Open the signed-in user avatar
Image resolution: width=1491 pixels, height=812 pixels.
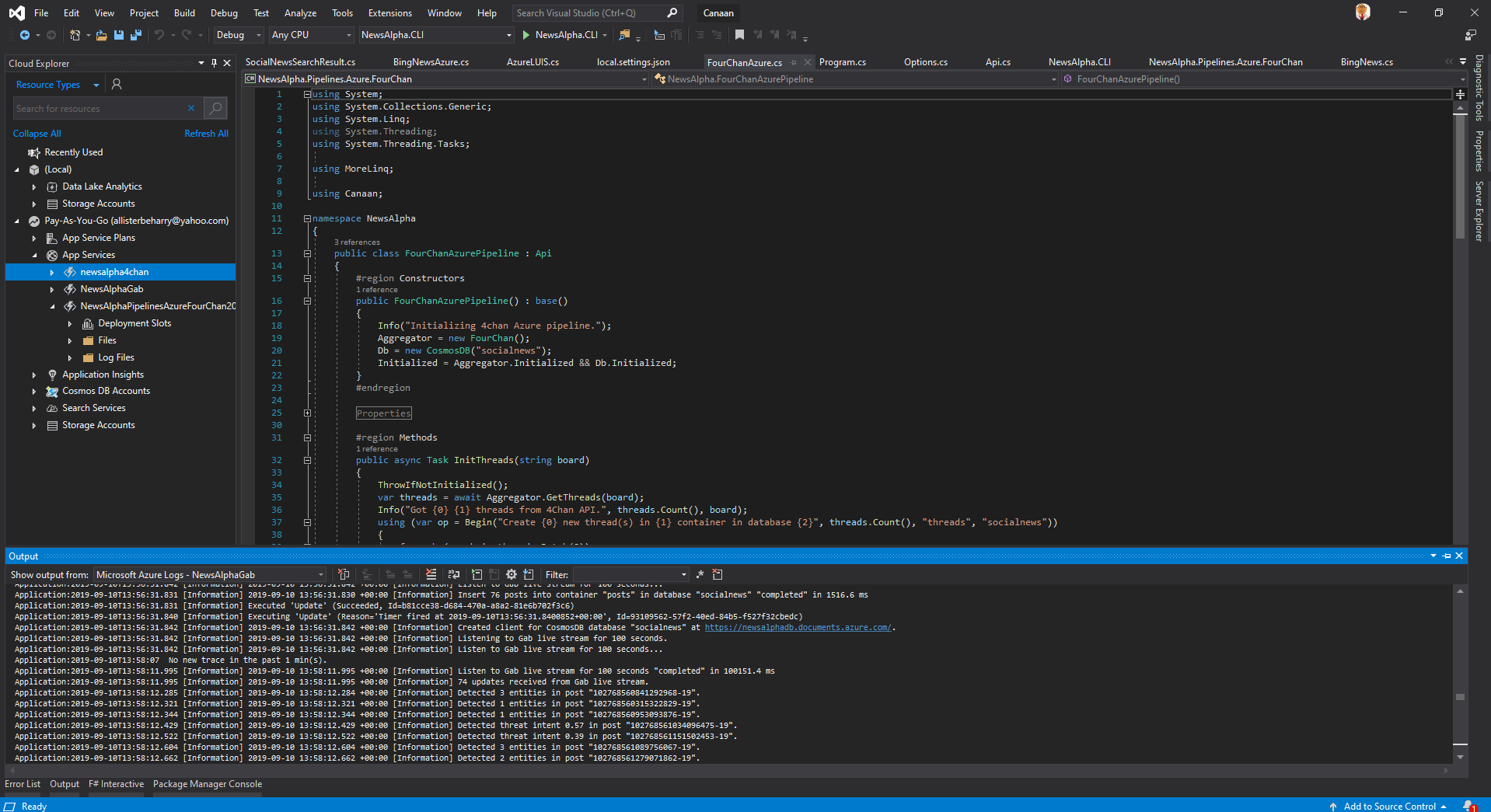click(1363, 12)
